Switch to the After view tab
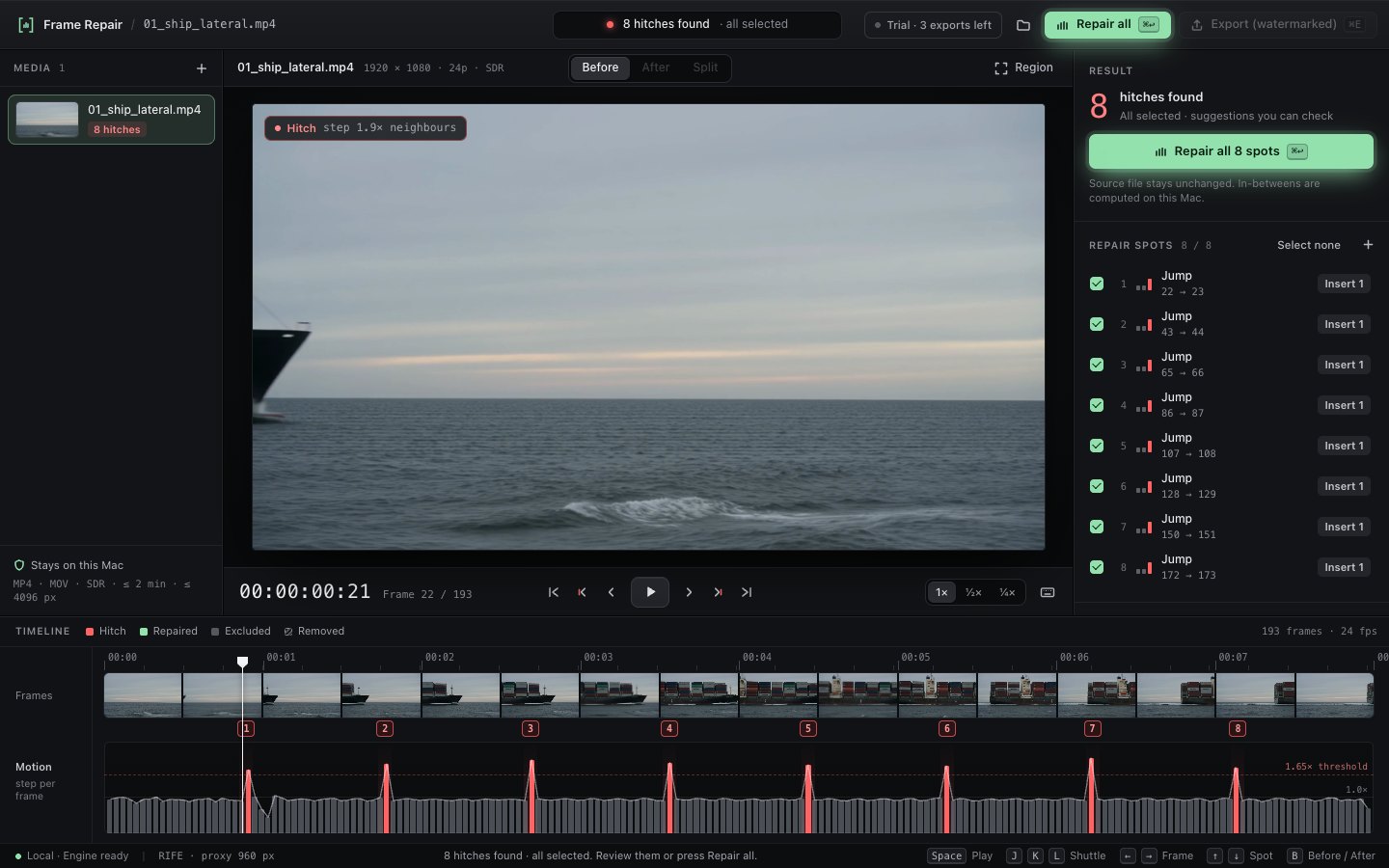The image size is (1389, 868). click(x=656, y=68)
